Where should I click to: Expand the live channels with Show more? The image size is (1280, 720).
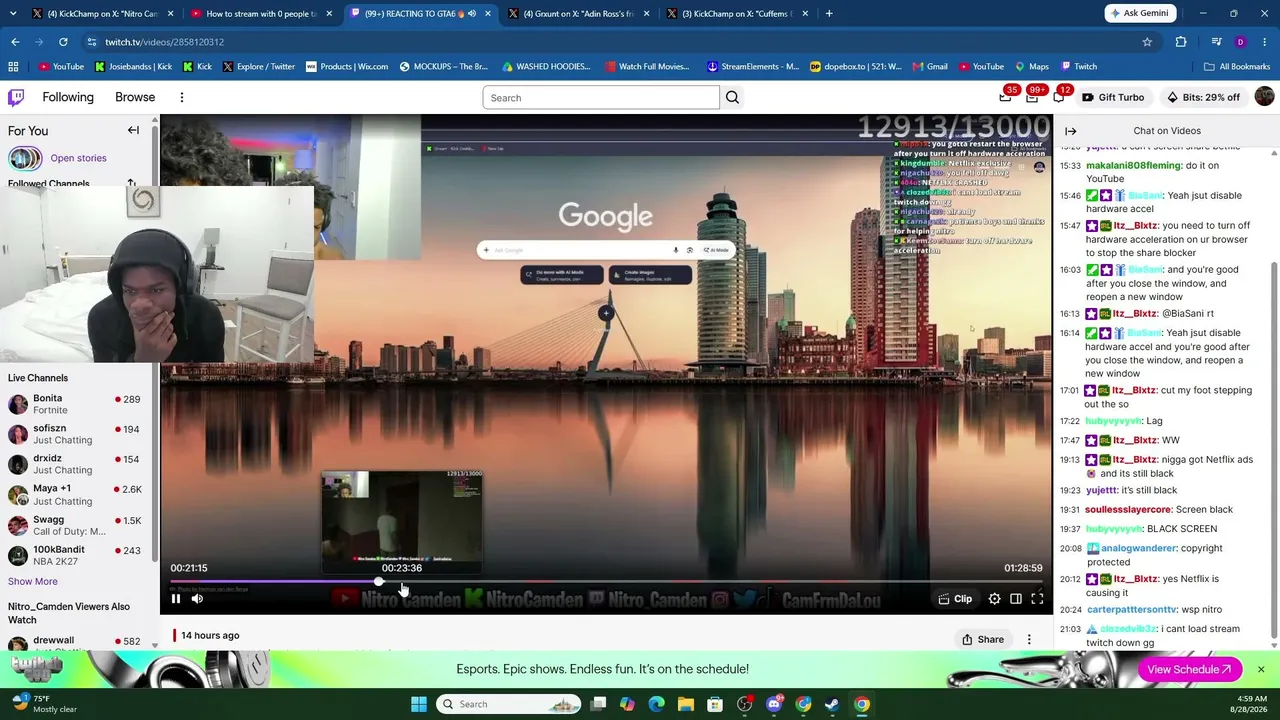[33, 581]
